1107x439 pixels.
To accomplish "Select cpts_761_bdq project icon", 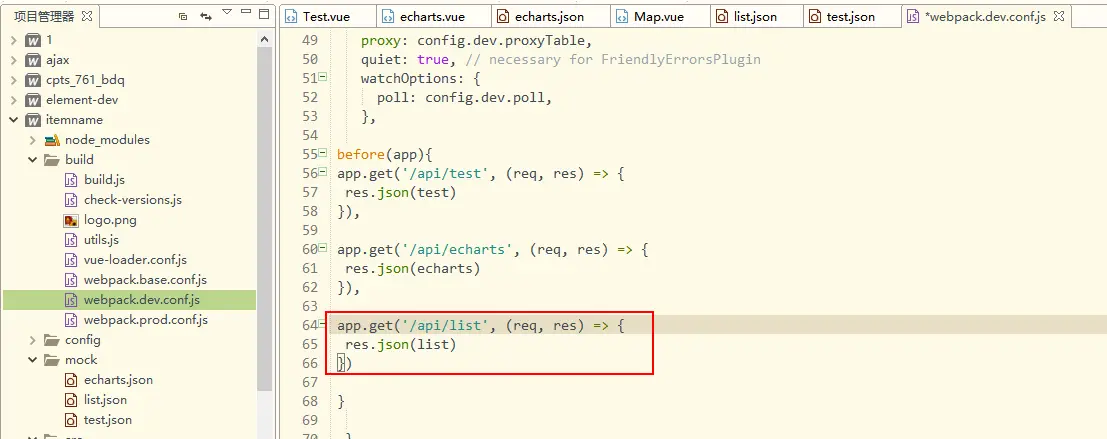I will point(33,80).
